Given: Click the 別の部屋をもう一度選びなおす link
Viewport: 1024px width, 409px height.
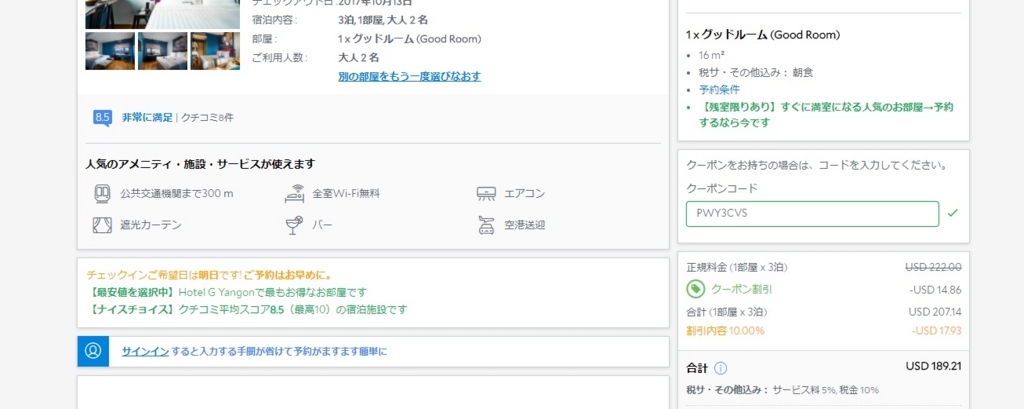Looking at the screenshot, I should click(x=409, y=76).
